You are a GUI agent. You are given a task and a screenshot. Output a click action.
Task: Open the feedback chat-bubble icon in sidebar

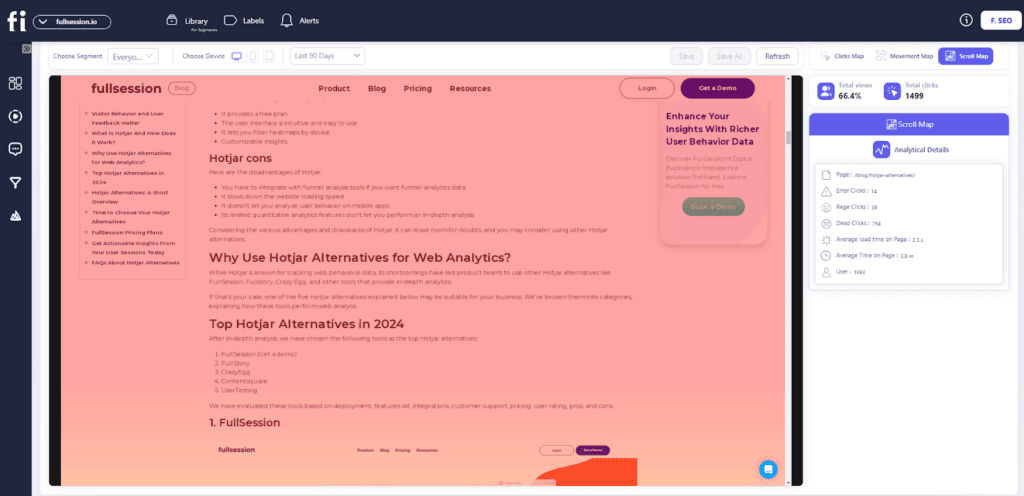click(15, 149)
